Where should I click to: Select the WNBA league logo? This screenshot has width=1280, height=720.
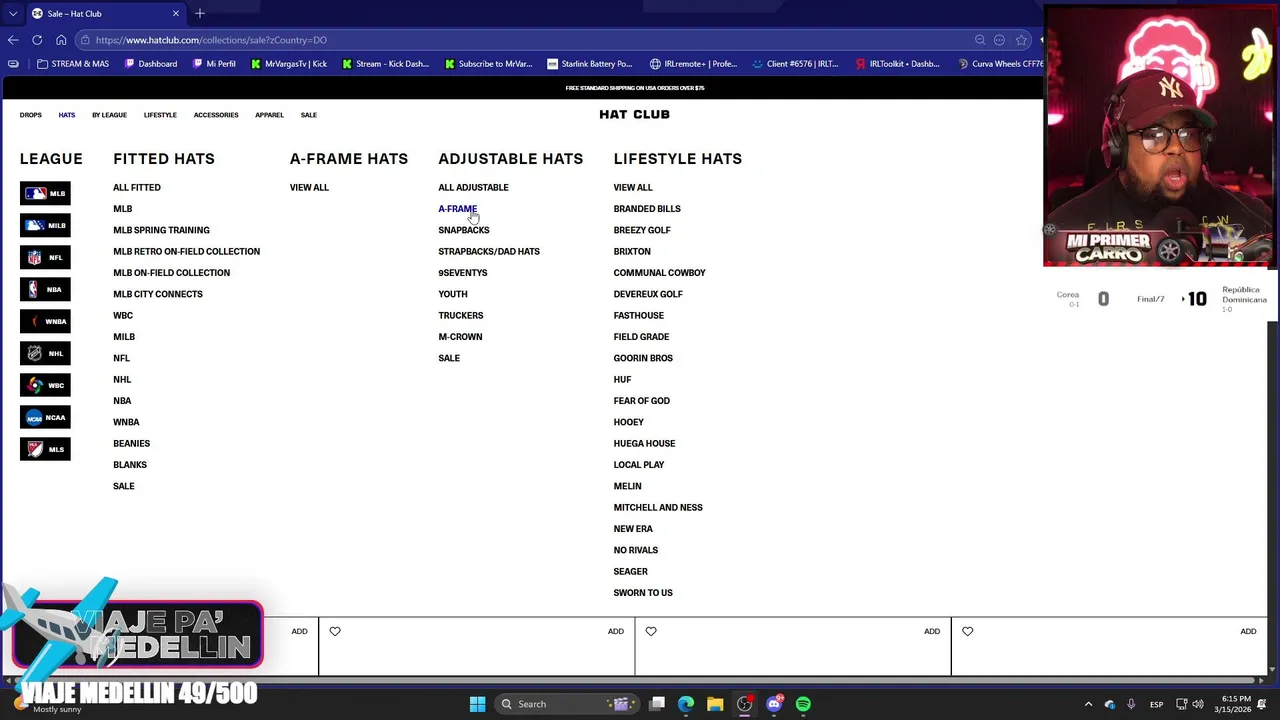tap(45, 321)
